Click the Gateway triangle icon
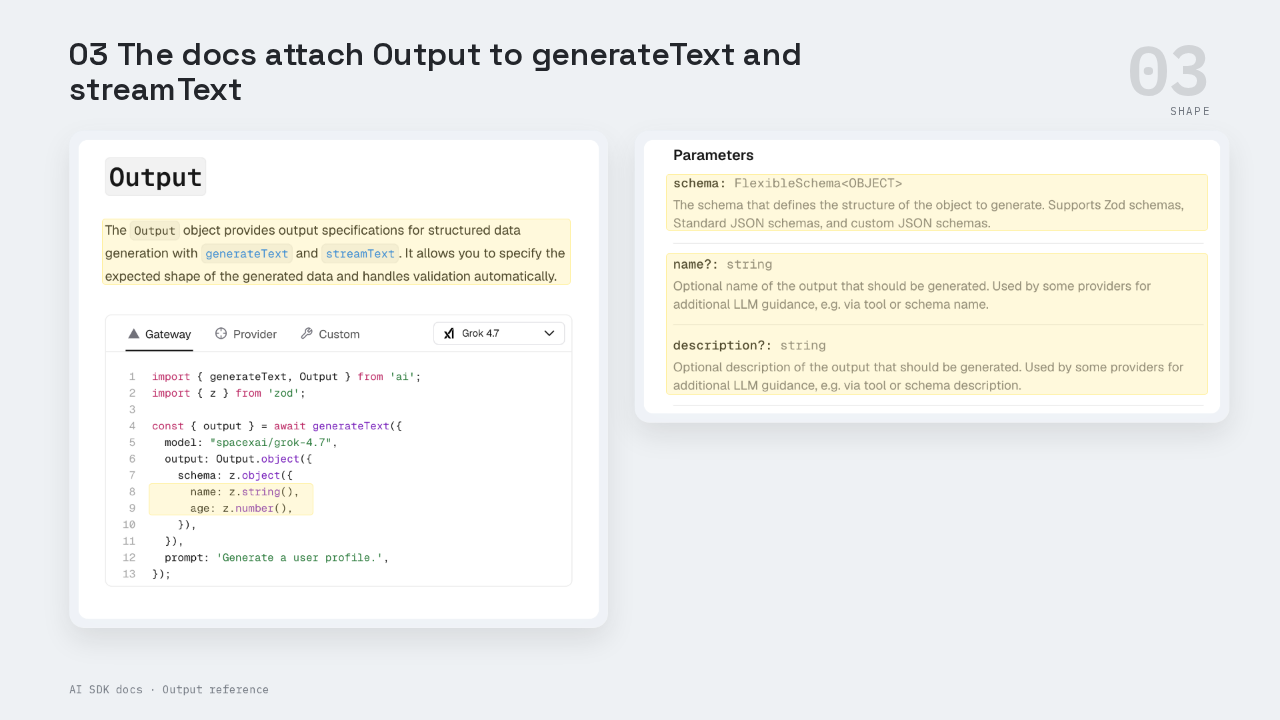Screen dimensions: 1280x720 133,334
